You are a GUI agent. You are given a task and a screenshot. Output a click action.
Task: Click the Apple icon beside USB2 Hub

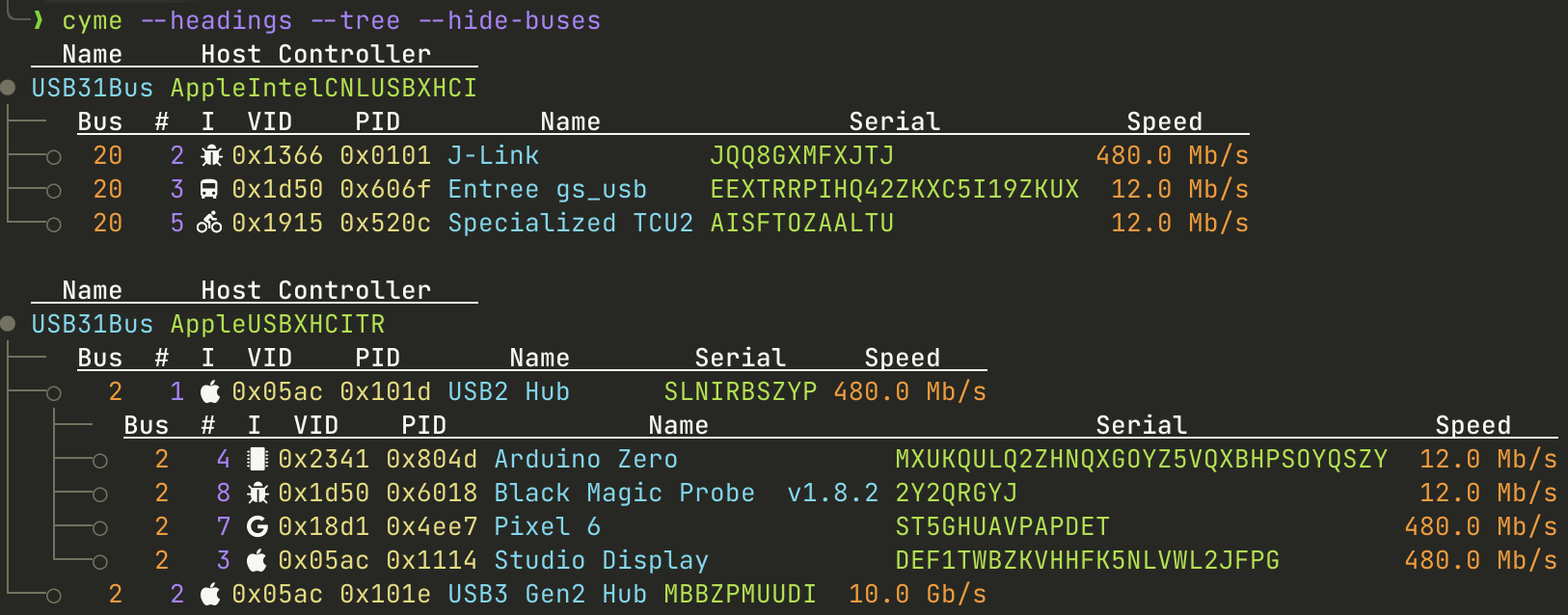coord(210,391)
